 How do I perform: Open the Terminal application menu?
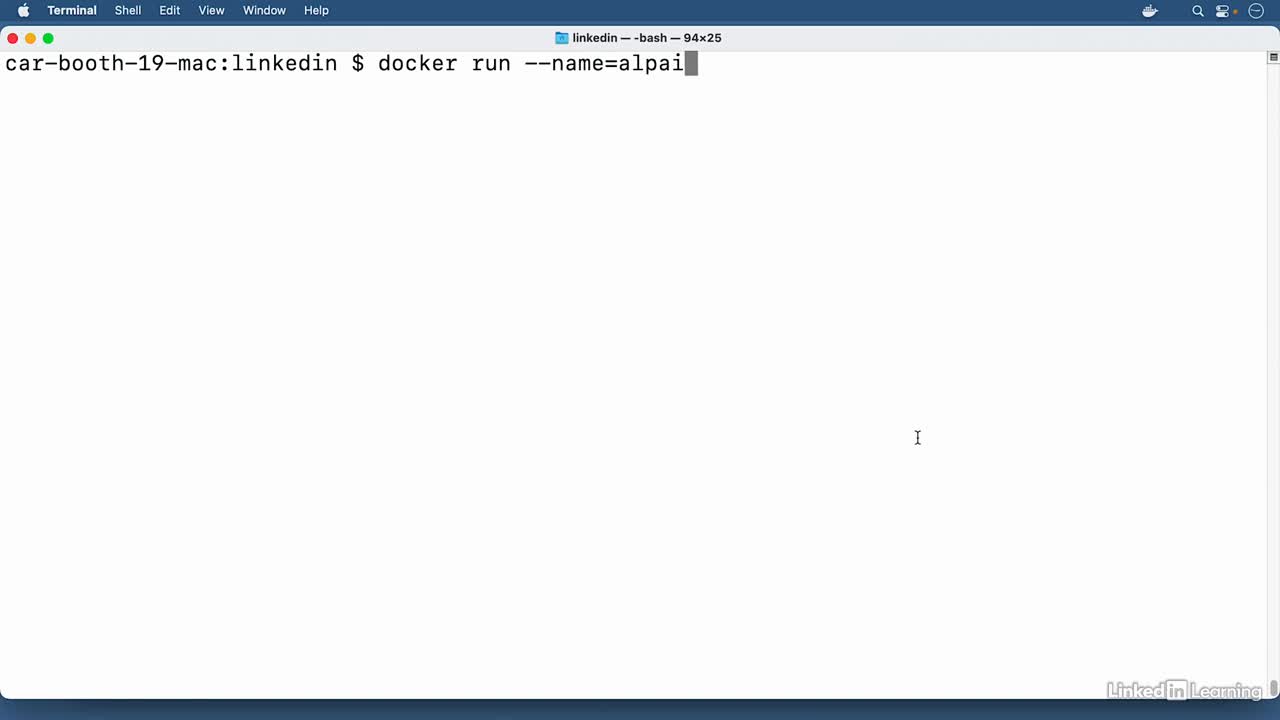point(72,11)
